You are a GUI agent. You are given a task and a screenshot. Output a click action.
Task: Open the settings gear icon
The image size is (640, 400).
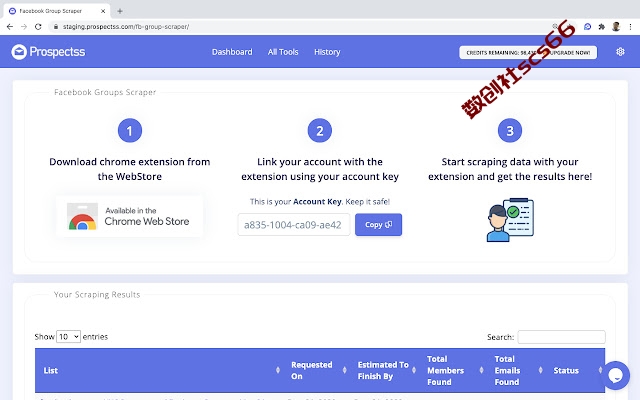pos(620,52)
